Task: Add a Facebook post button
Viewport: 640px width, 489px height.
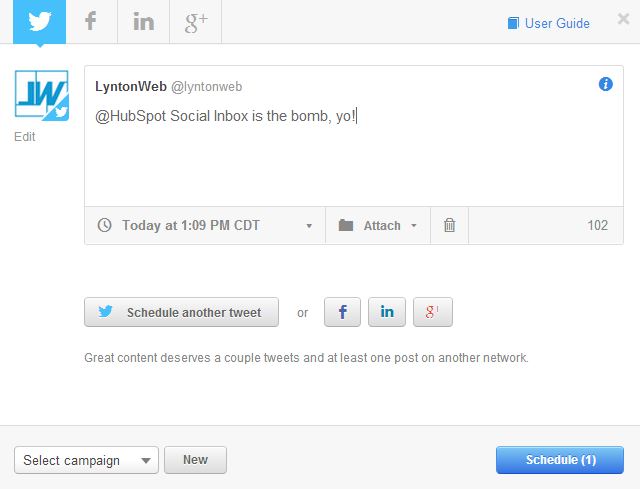Action: (342, 312)
